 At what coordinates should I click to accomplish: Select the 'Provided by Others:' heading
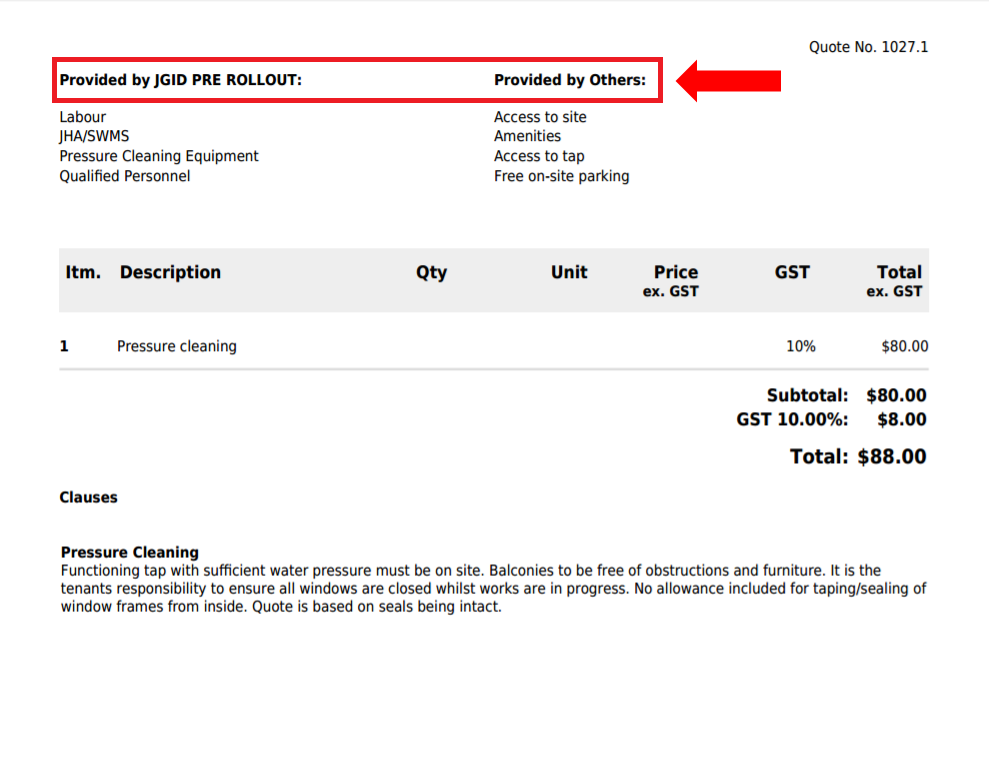[x=570, y=80]
